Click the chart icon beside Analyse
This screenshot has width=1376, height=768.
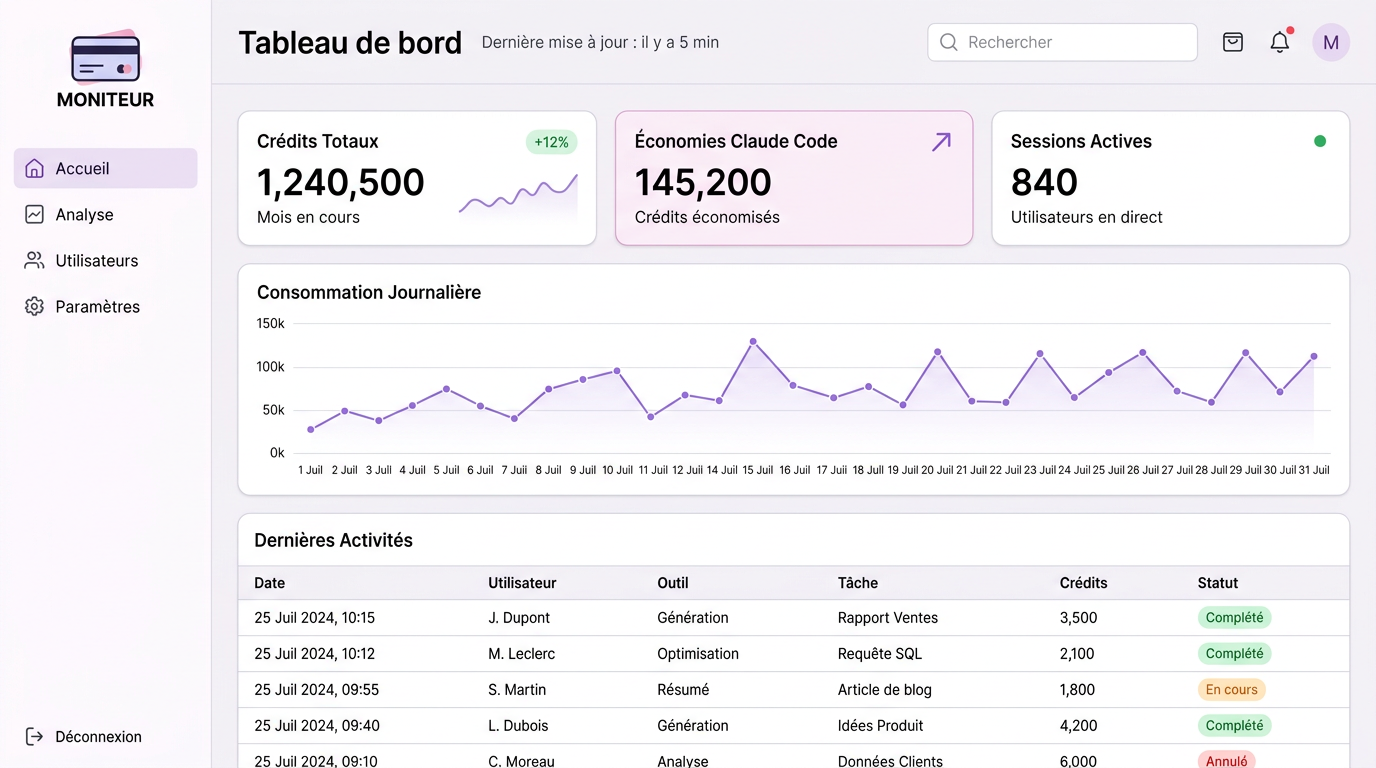click(x=34, y=214)
